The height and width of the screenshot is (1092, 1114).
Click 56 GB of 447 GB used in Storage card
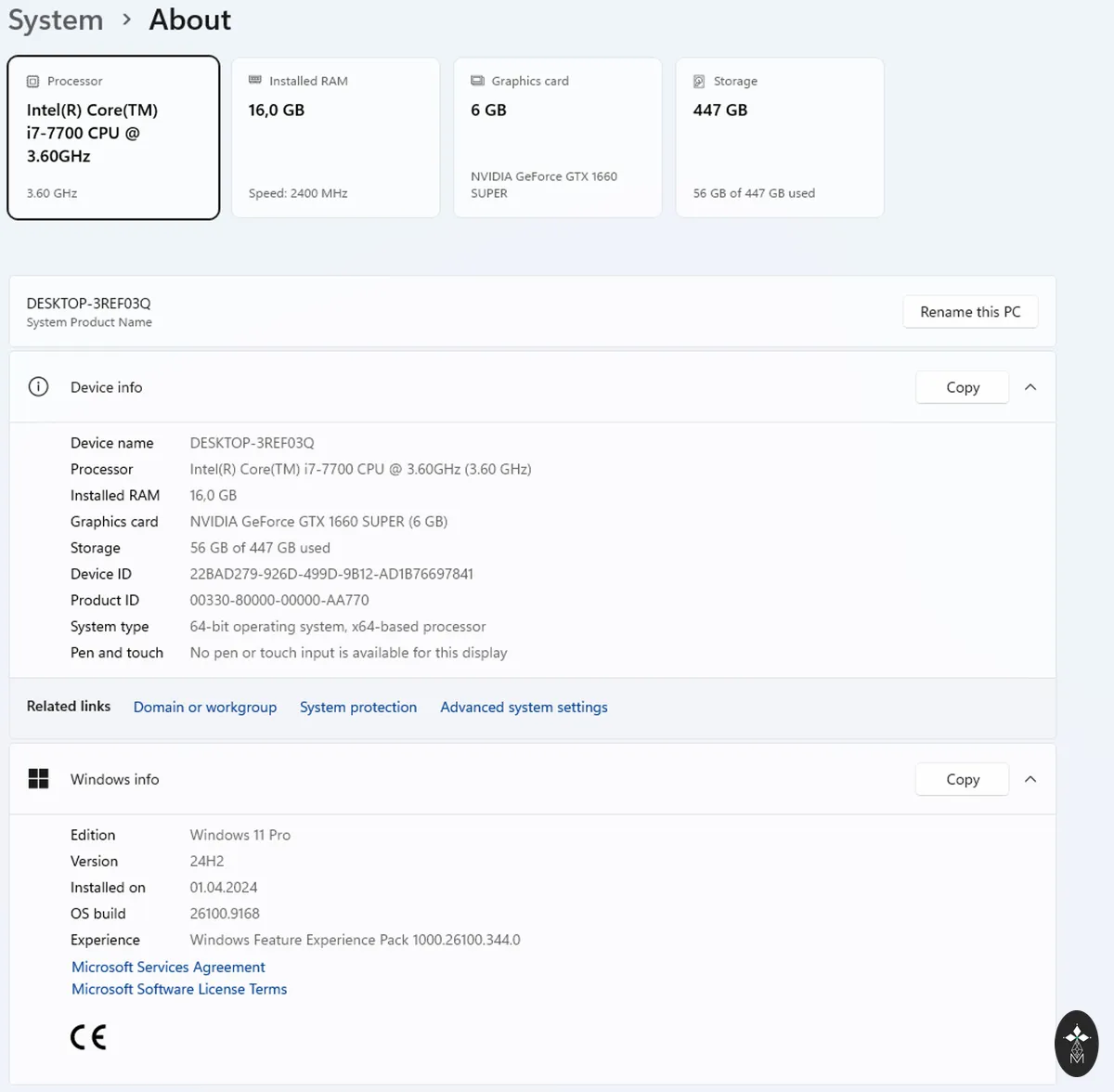(x=754, y=193)
